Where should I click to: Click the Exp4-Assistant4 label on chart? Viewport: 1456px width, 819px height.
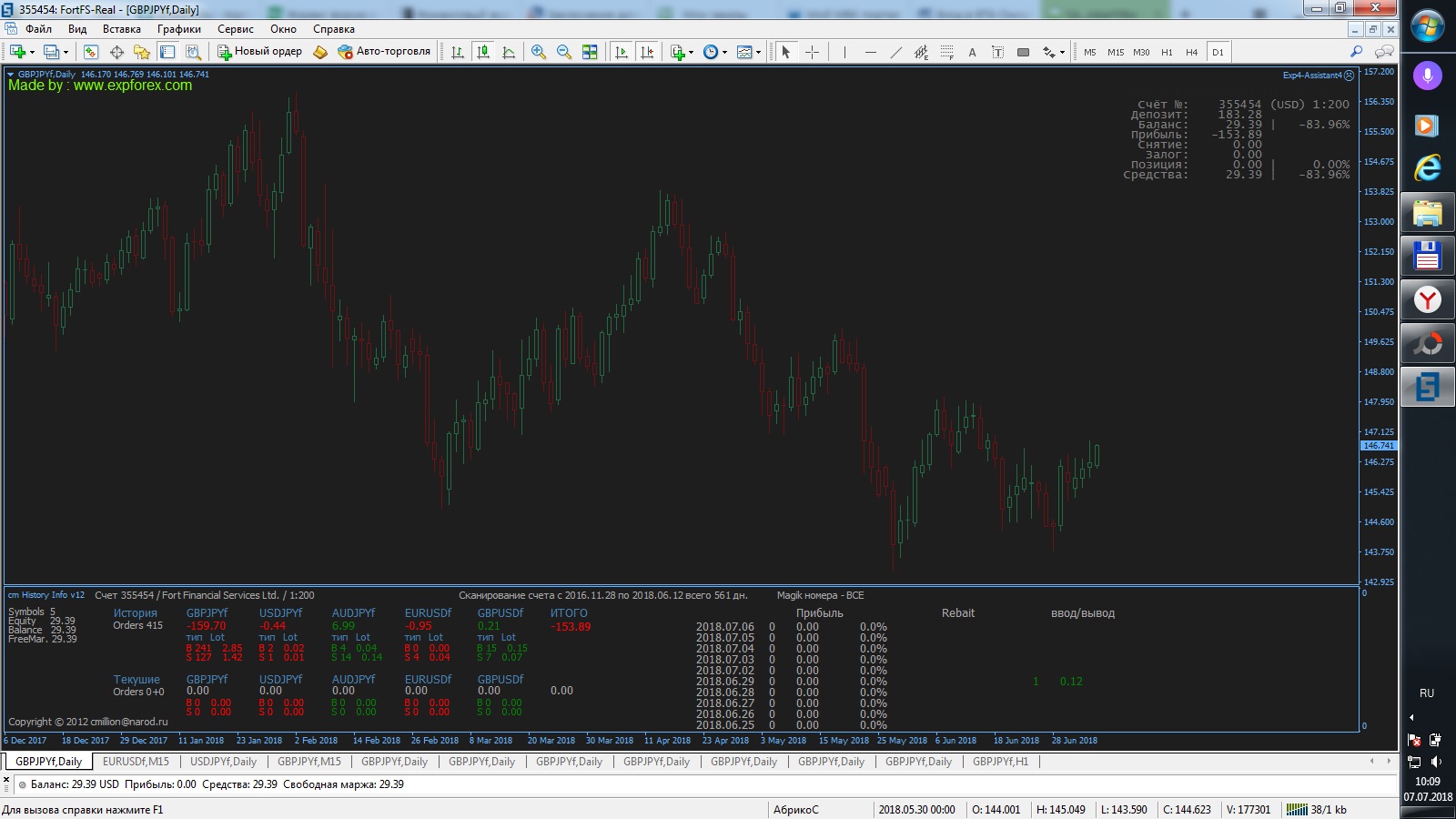(1311, 76)
